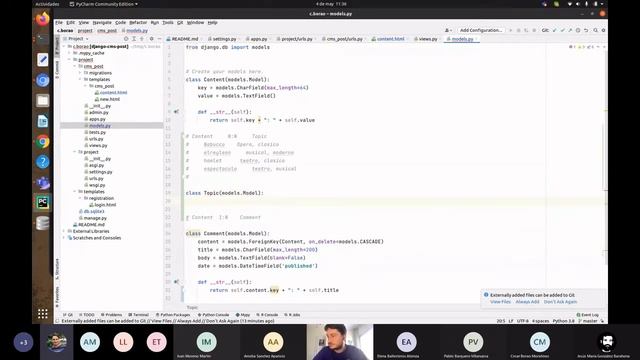The height and width of the screenshot is (360, 640).
Task: Open the Git tool window
Action: click(x=68, y=315)
